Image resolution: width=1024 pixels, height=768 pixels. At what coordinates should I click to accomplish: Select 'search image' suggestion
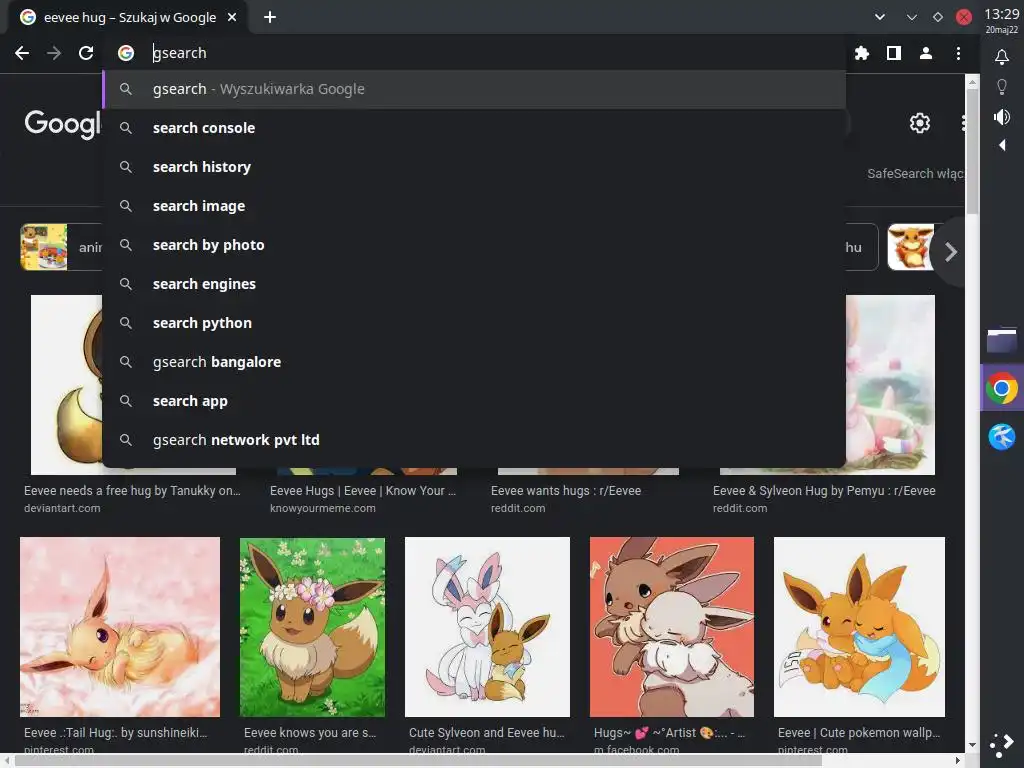[x=475, y=206]
